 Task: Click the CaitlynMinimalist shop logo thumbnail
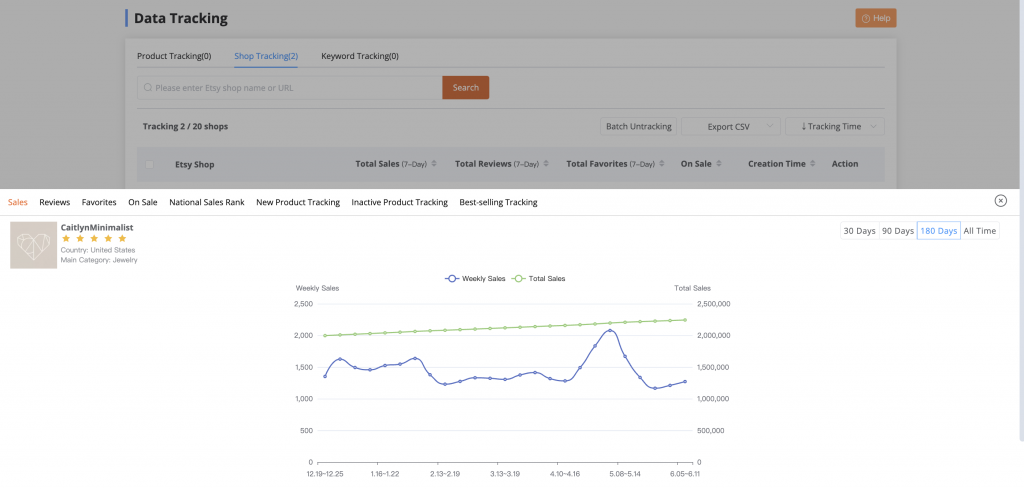34,245
